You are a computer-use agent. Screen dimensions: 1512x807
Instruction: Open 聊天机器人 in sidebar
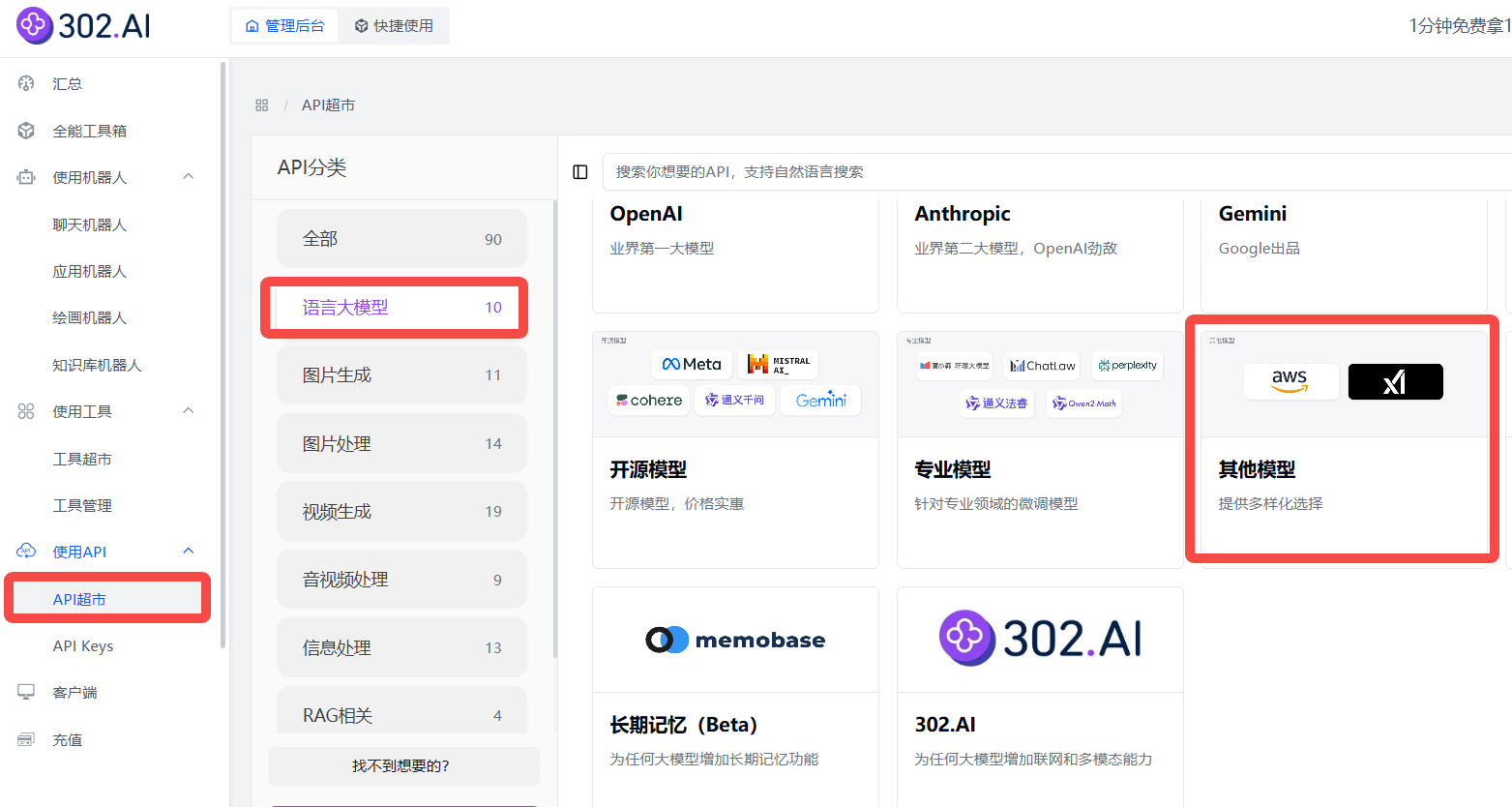click(x=90, y=224)
